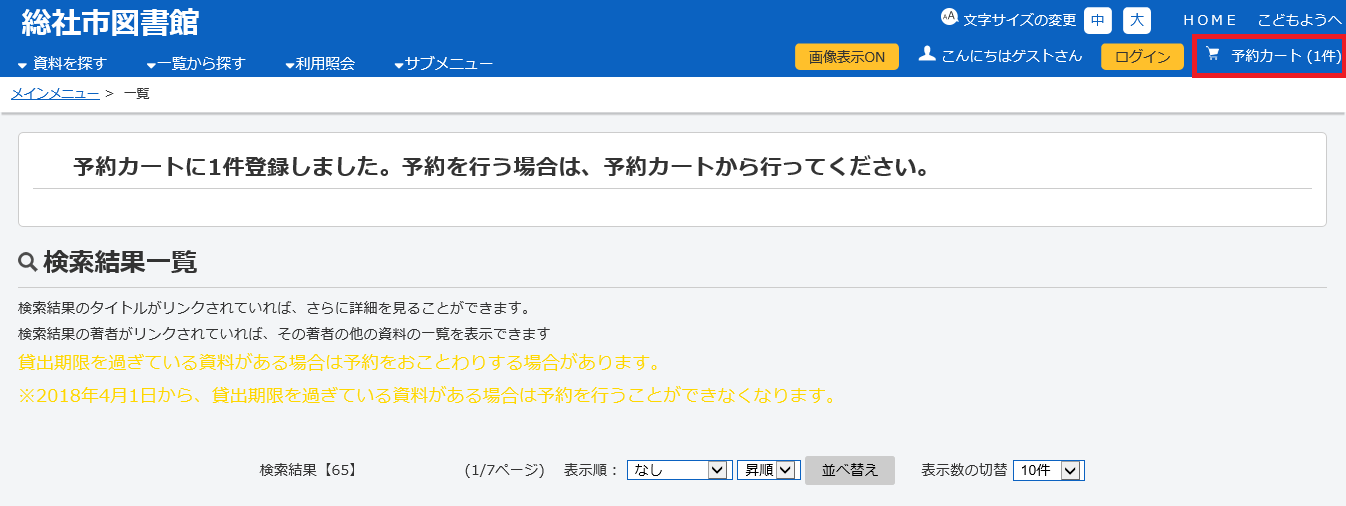Open the 昇順 sort direction dropdown
The width and height of the screenshot is (1346, 506).
click(x=767, y=470)
